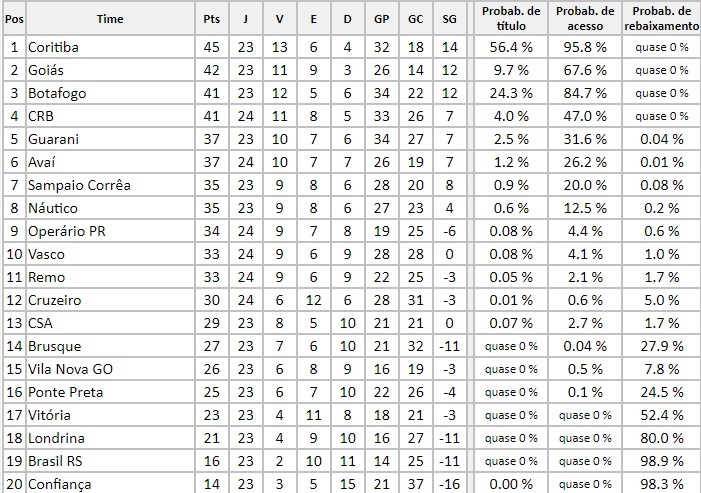The width and height of the screenshot is (701, 493).
Task: Select the Confiança team row
Action: 59,484
